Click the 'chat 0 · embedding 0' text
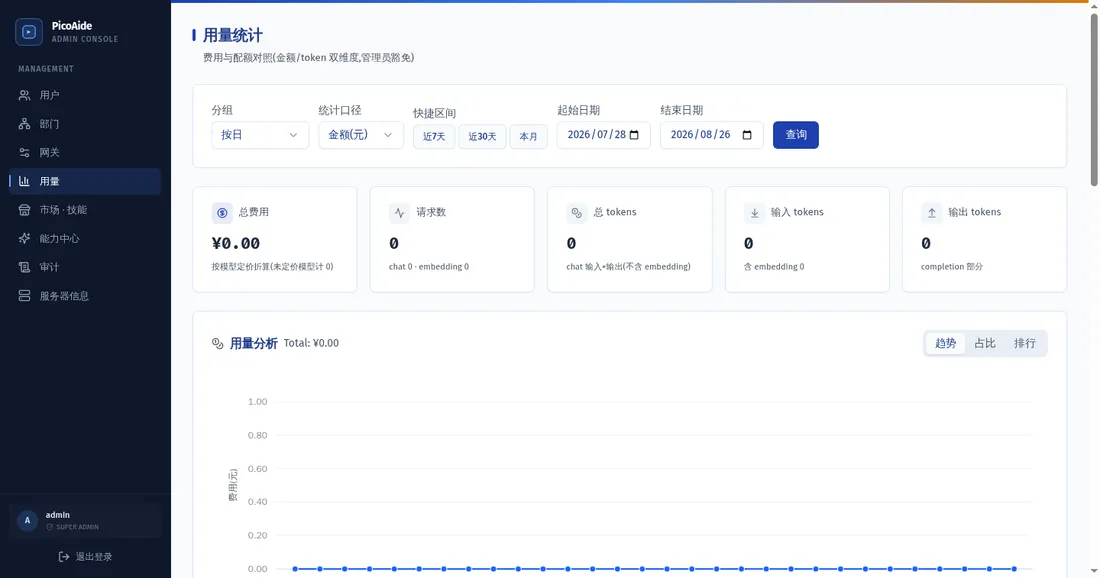 coord(429,267)
